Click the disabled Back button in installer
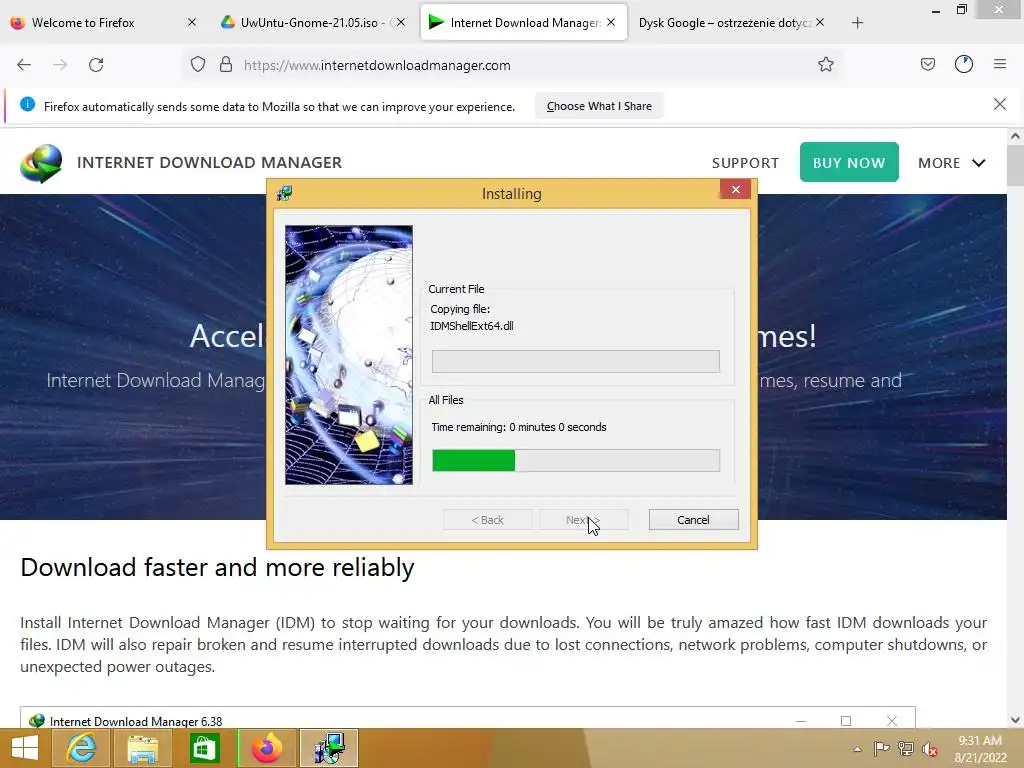This screenshot has height=768, width=1024. click(487, 520)
